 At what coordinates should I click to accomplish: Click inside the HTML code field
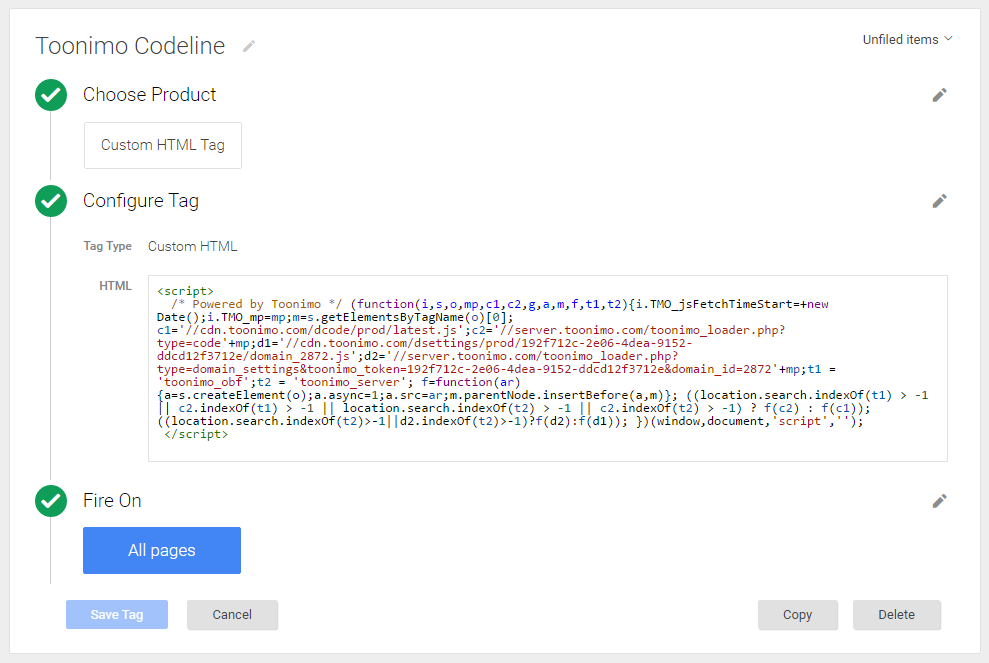[547, 368]
